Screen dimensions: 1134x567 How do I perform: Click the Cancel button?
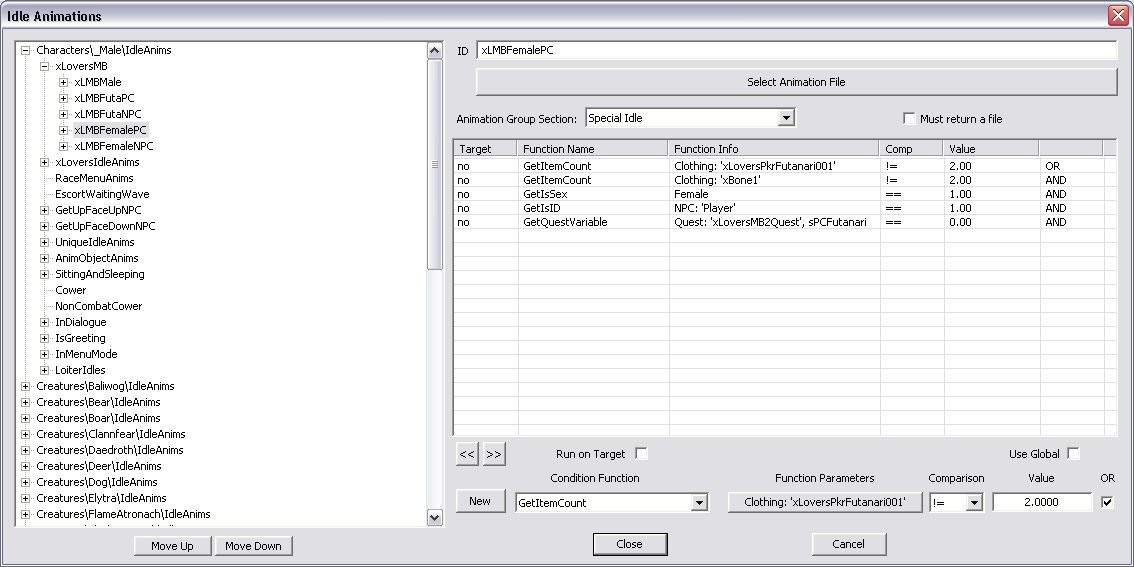[848, 545]
